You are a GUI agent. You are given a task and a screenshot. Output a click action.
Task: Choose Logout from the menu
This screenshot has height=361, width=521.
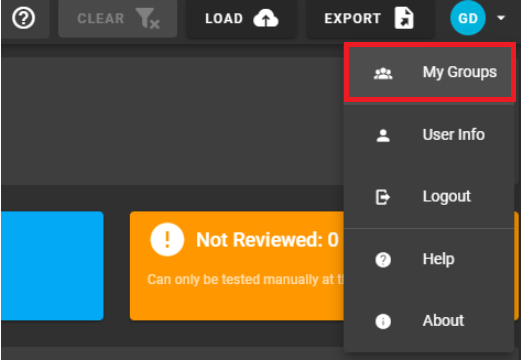429,196
